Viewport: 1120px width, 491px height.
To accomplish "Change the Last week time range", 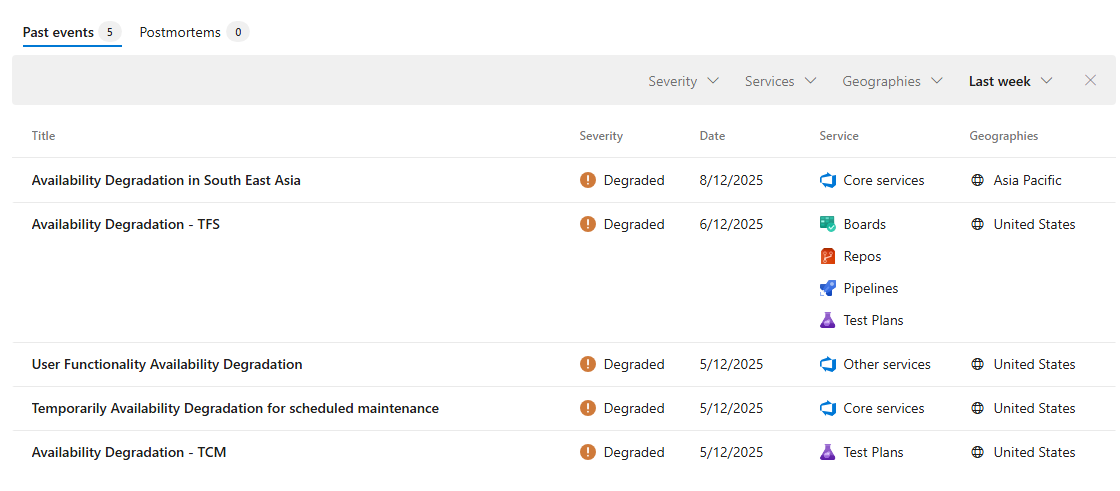I will (1010, 81).
